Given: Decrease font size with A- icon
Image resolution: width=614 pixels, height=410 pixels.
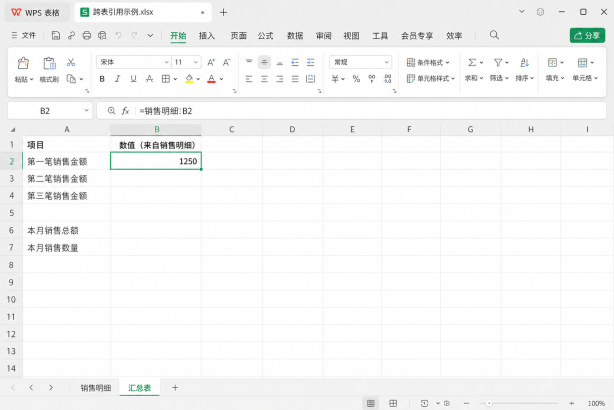Looking at the screenshot, I should pyautogui.click(x=226, y=62).
